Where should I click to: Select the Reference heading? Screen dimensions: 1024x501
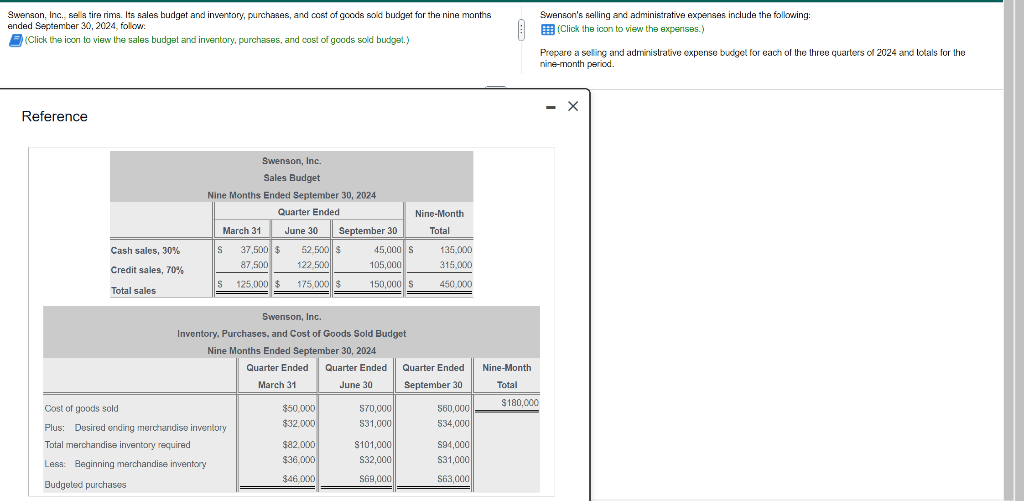55,116
